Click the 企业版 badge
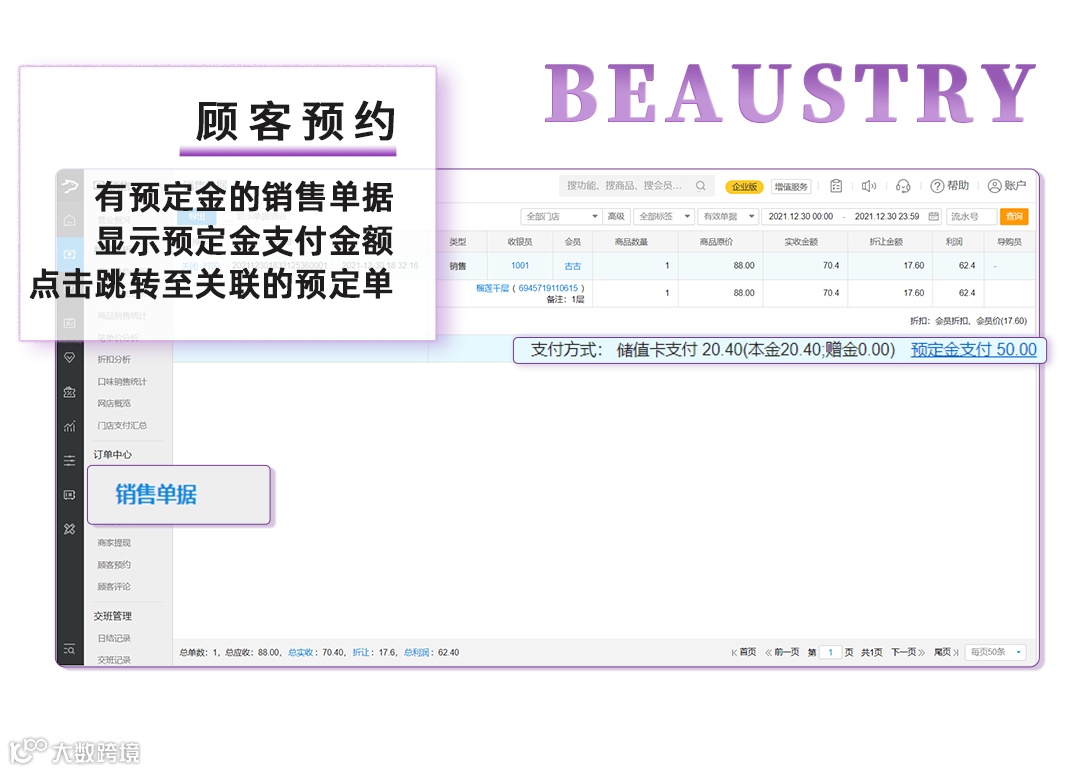 click(744, 187)
